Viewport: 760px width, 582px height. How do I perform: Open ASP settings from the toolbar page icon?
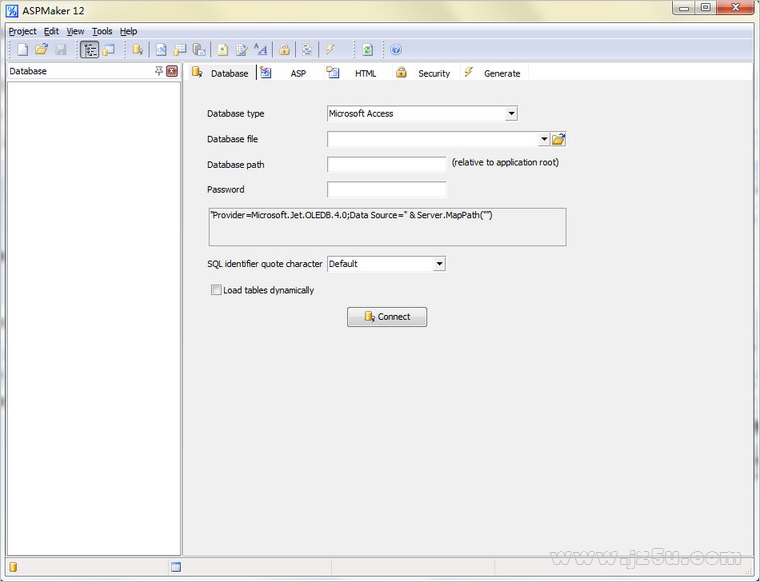(x=161, y=49)
